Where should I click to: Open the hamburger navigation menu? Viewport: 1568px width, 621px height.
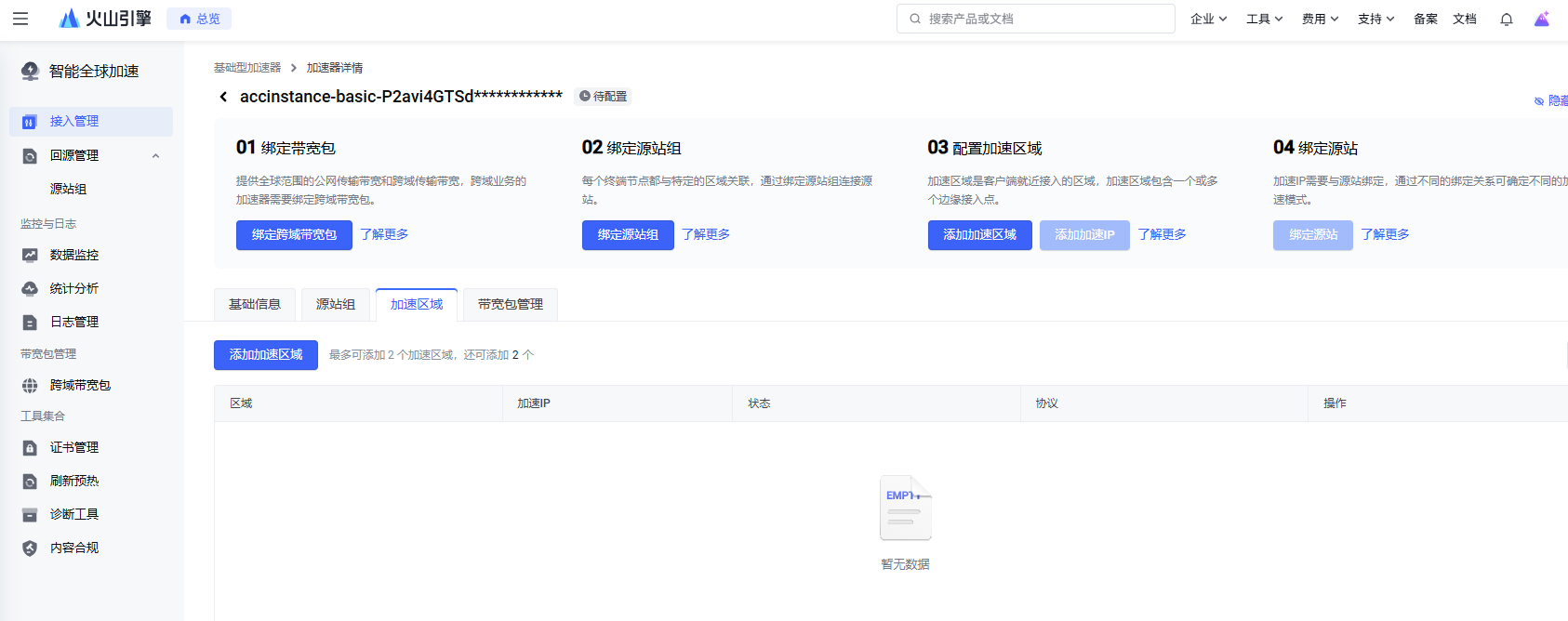[x=20, y=19]
